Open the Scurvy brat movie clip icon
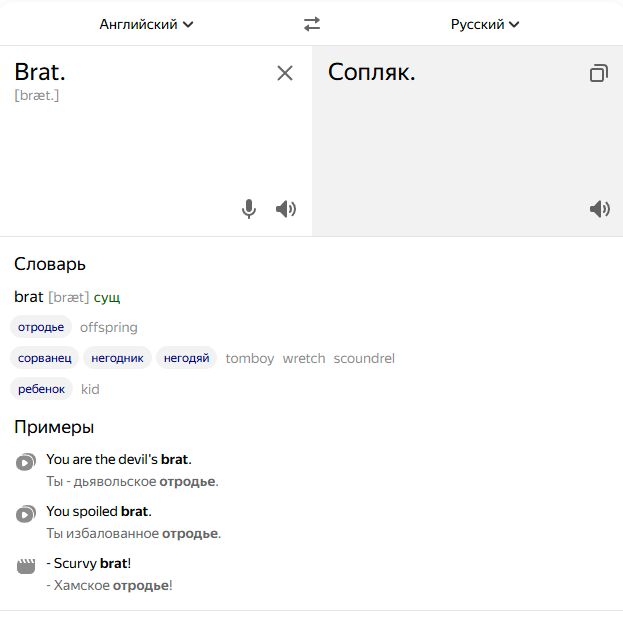 coord(26,566)
